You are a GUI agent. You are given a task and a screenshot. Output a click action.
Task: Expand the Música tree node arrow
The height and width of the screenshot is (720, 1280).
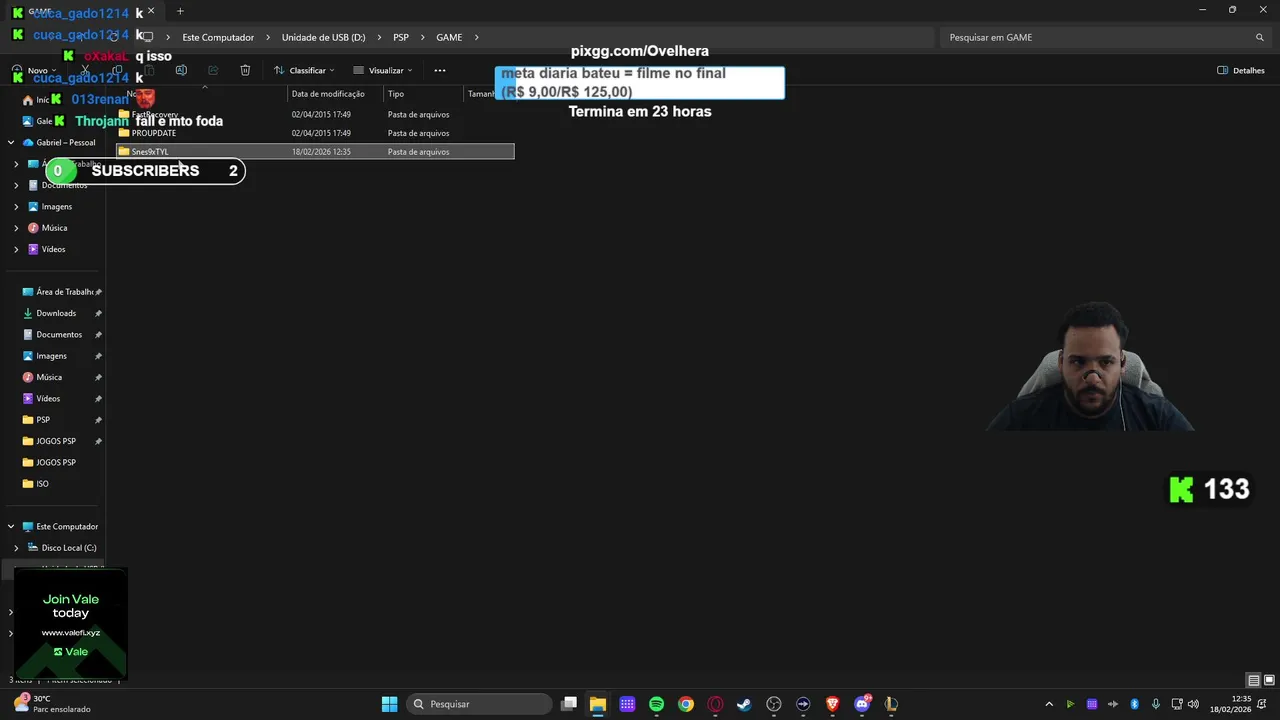16,228
